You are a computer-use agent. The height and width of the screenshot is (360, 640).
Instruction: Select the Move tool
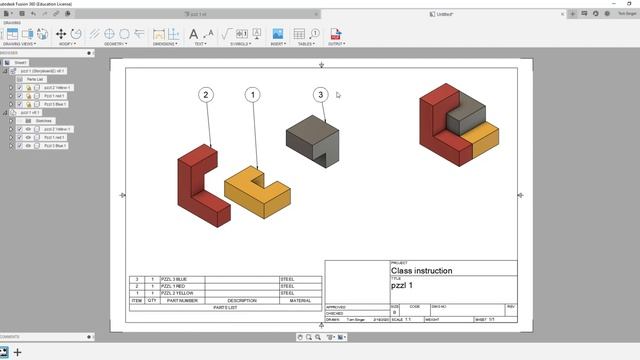pyautogui.click(x=61, y=34)
